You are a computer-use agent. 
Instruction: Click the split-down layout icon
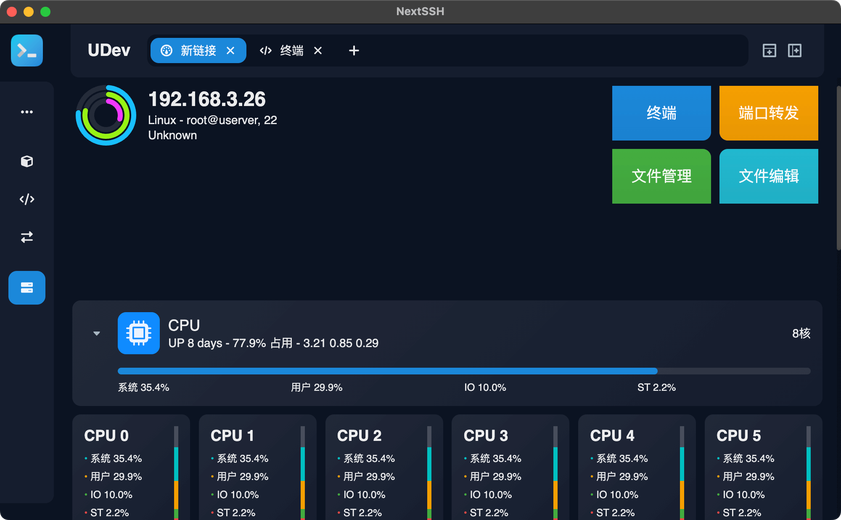click(x=769, y=50)
